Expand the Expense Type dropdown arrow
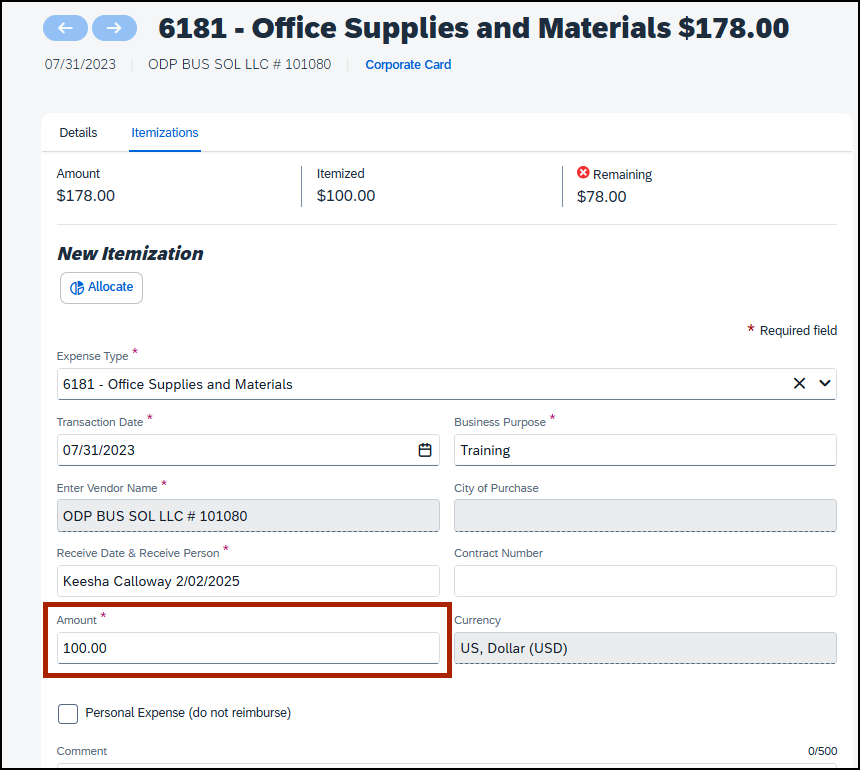This screenshot has width=860, height=770. pos(824,383)
